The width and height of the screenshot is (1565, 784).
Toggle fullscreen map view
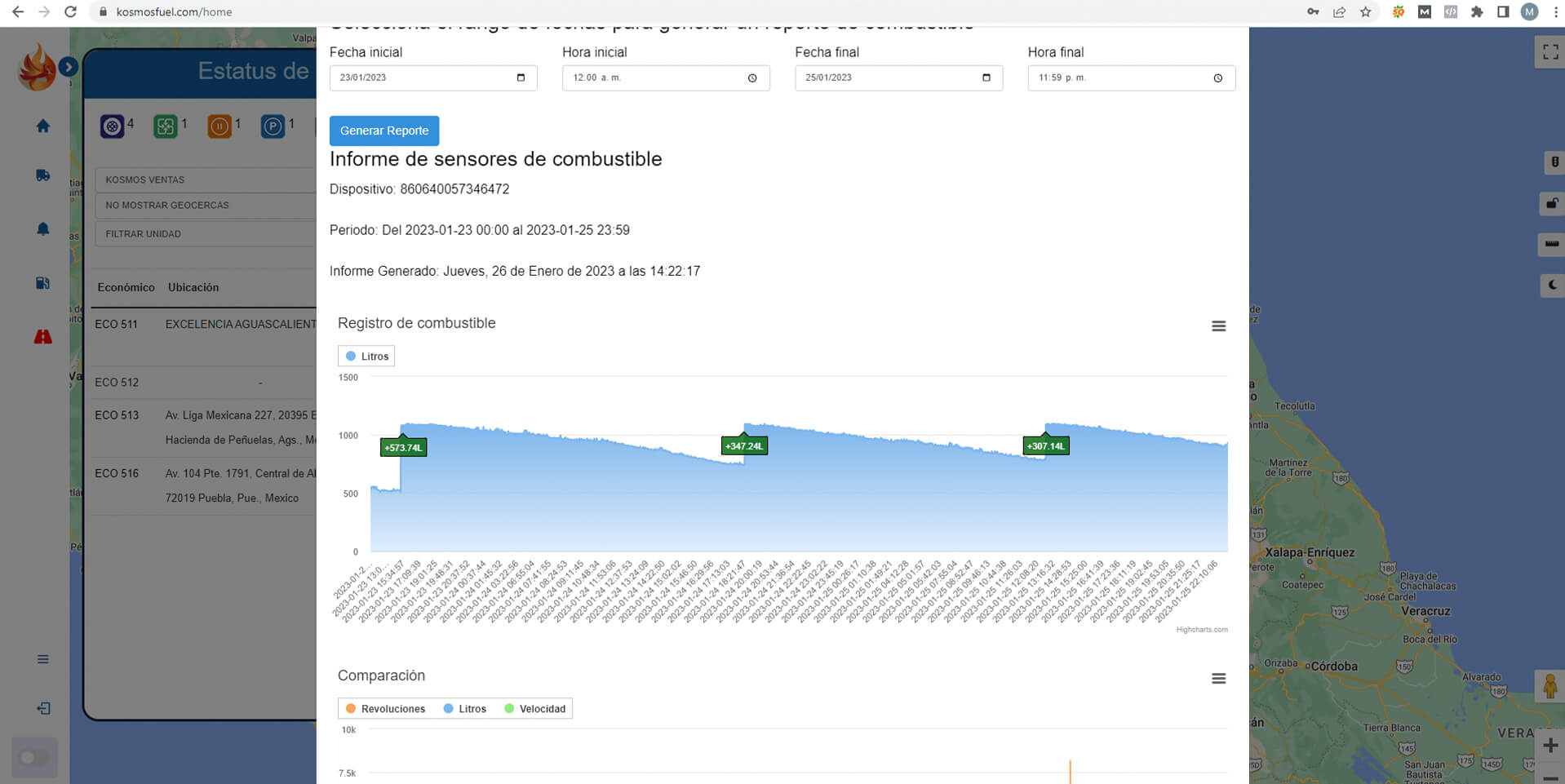[x=1550, y=52]
